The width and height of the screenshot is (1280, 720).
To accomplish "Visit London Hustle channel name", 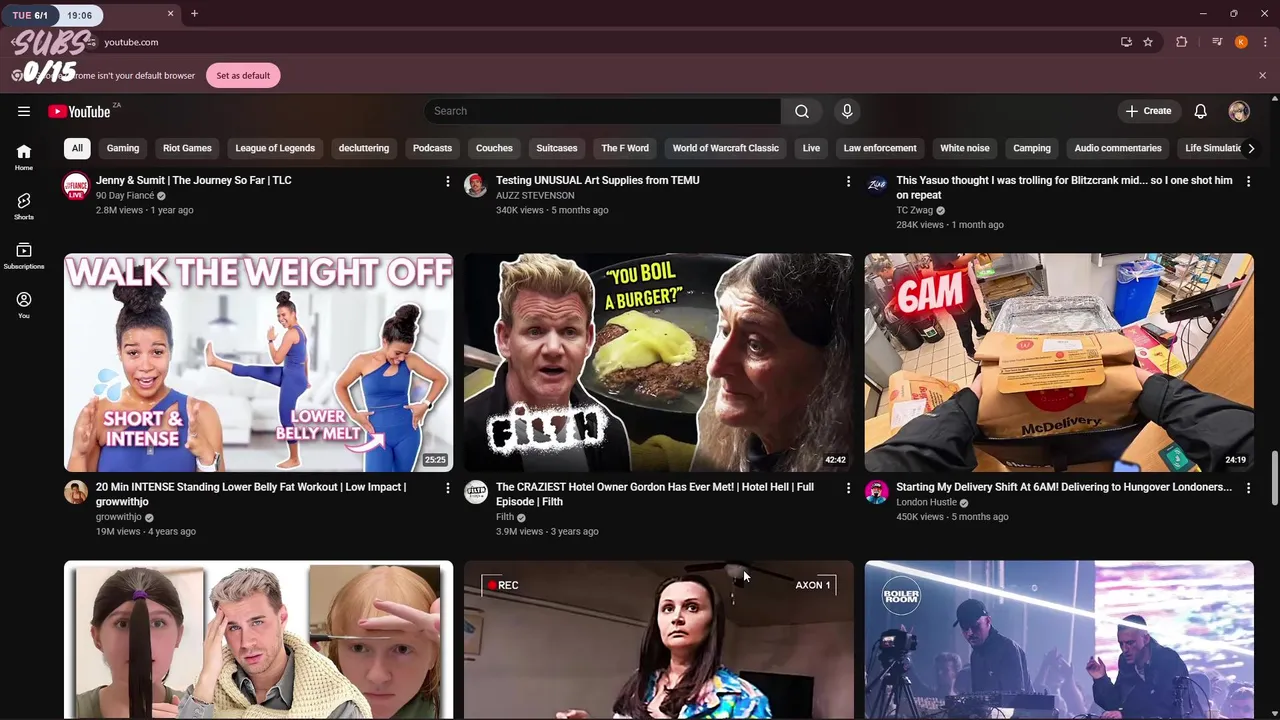I will [x=926, y=502].
